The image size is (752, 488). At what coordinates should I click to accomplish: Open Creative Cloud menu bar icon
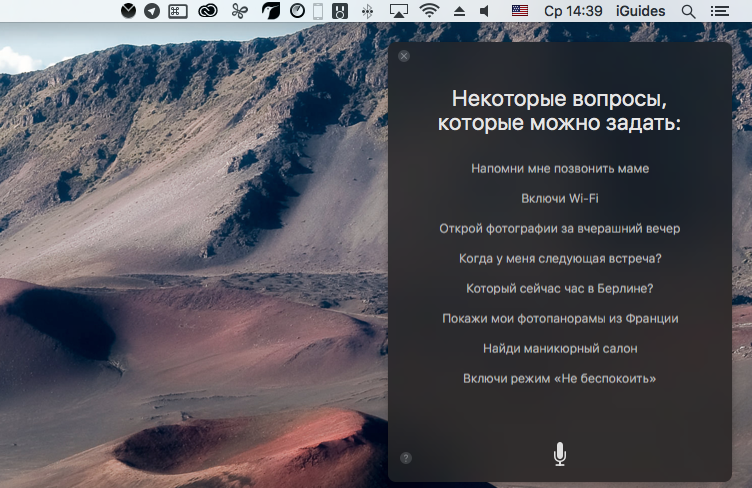[x=208, y=11]
